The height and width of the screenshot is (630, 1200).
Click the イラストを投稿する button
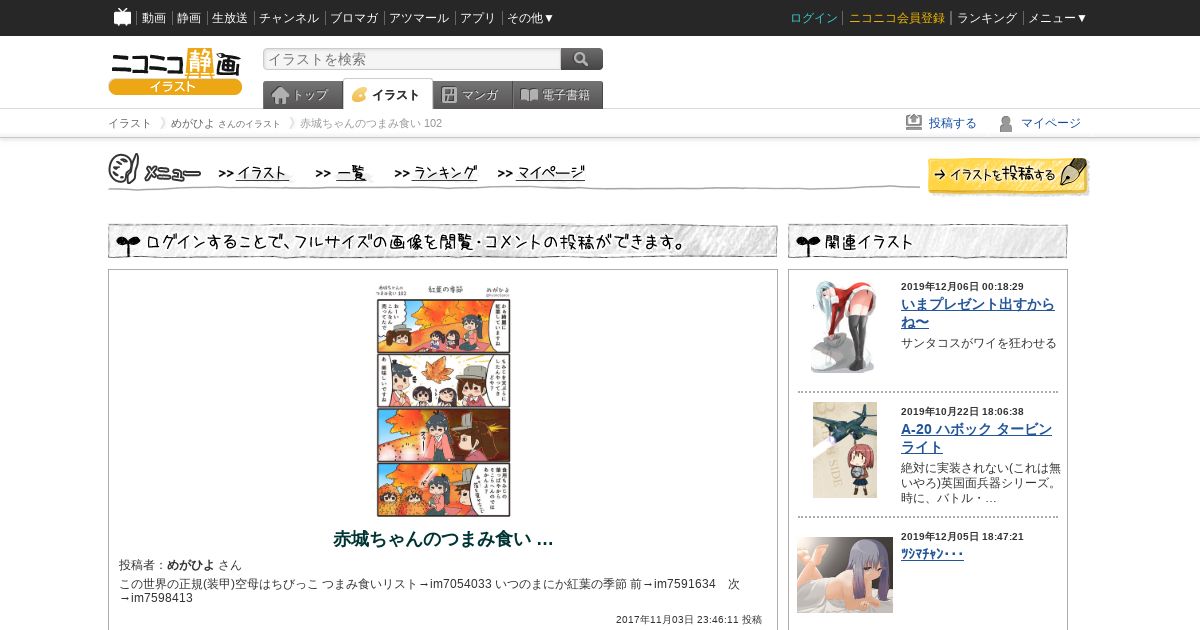click(1008, 175)
